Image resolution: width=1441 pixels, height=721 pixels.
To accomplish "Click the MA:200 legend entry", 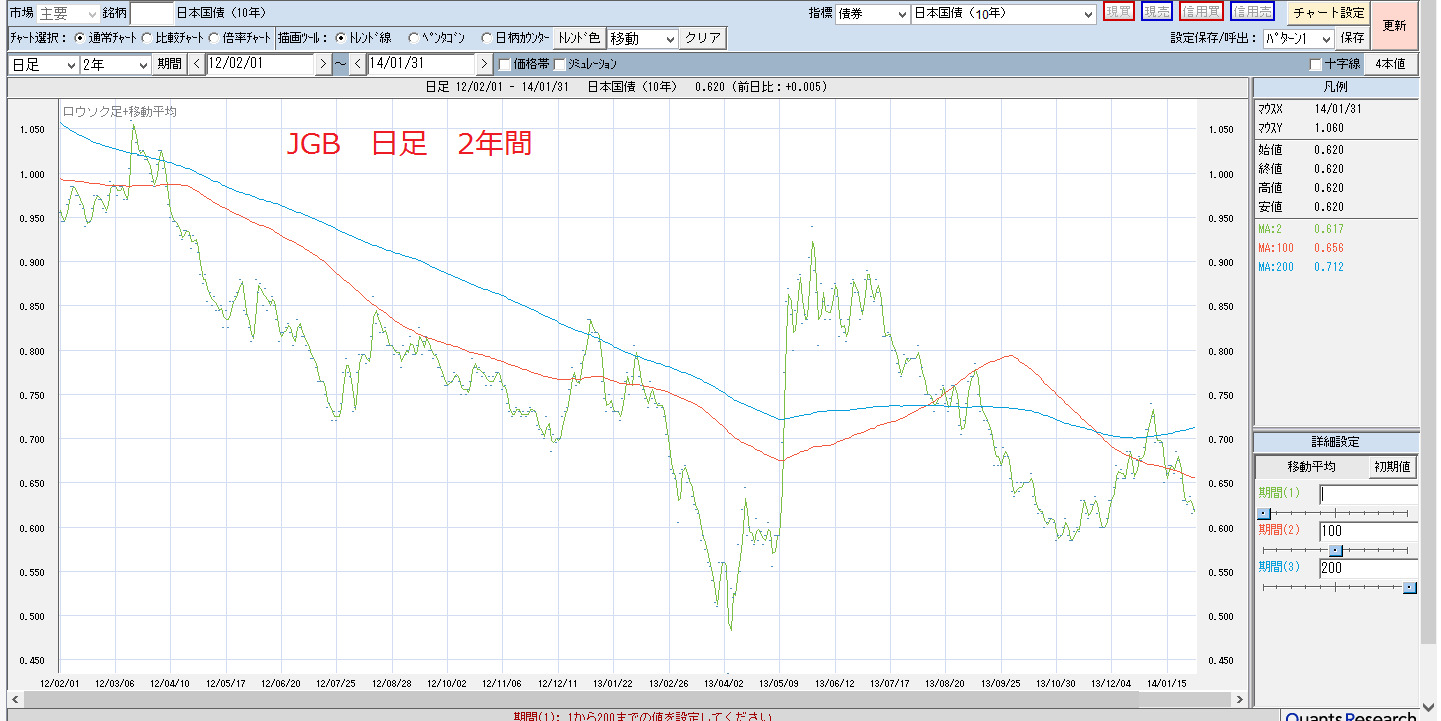I will click(x=1301, y=267).
